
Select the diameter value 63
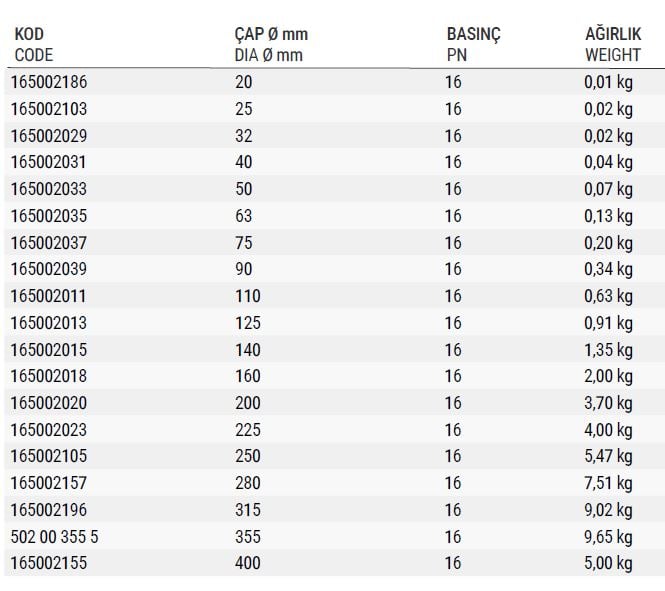(244, 216)
